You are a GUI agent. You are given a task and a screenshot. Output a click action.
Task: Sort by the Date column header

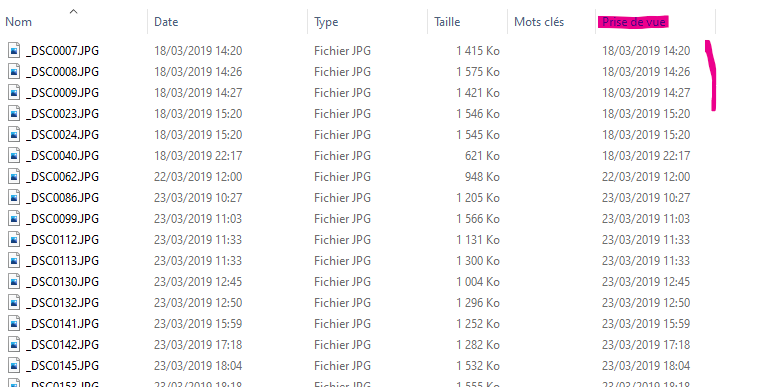(x=166, y=22)
